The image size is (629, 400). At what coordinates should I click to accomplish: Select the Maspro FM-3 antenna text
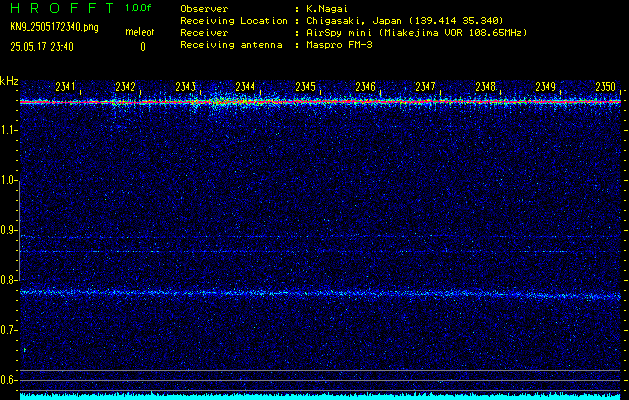point(339,45)
